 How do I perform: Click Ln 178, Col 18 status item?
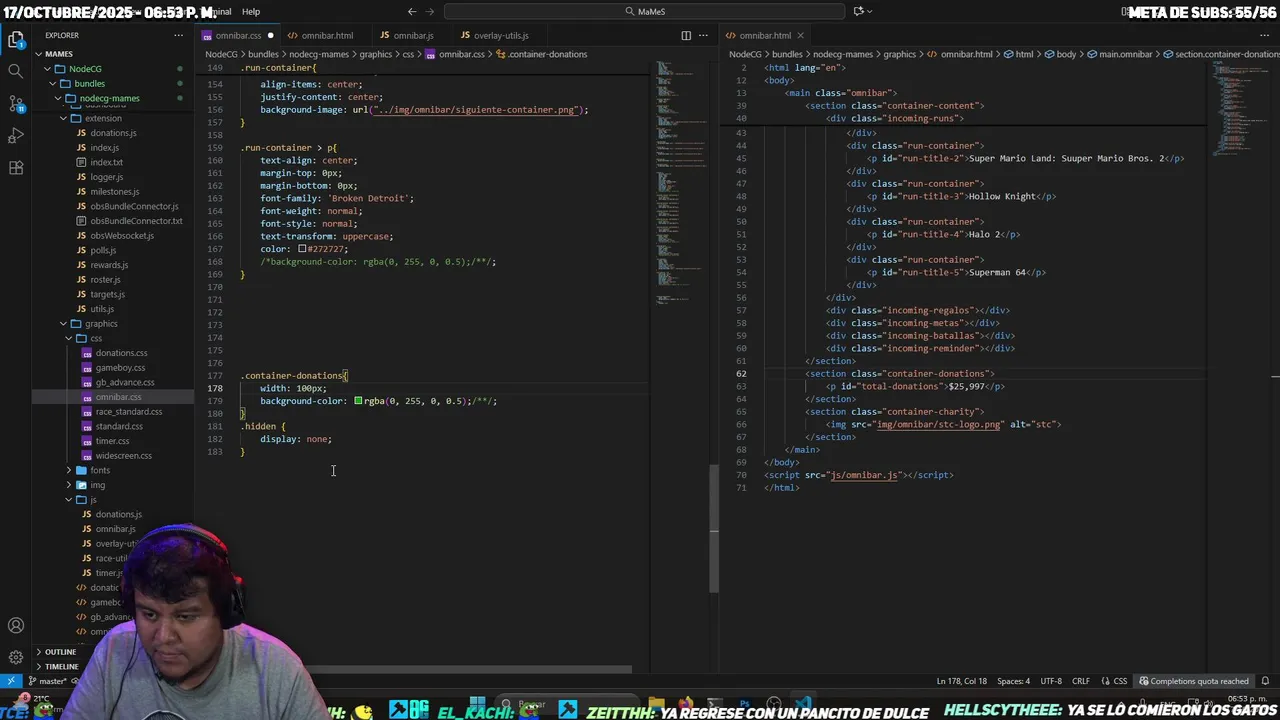click(x=961, y=681)
